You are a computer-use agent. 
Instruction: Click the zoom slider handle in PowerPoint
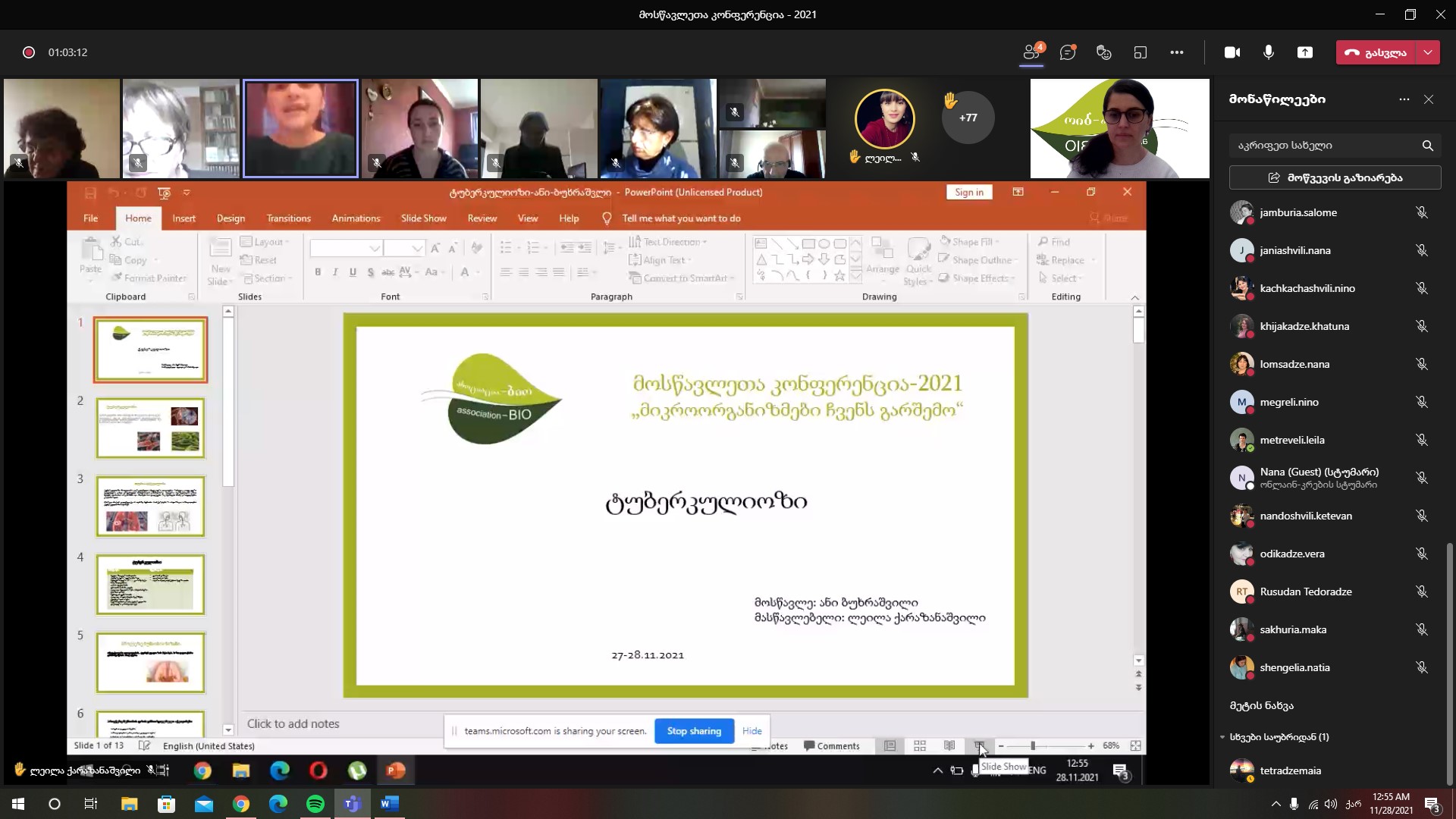click(x=1033, y=746)
